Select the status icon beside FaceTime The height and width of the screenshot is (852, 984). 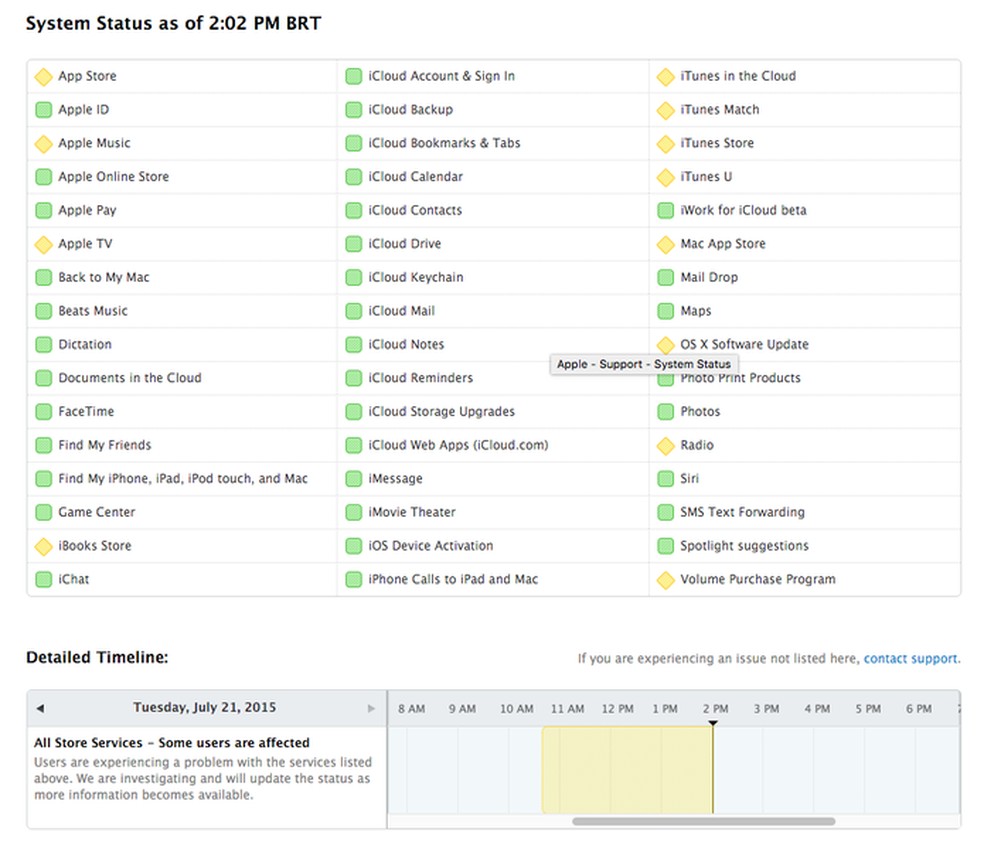pyautogui.click(x=43, y=411)
